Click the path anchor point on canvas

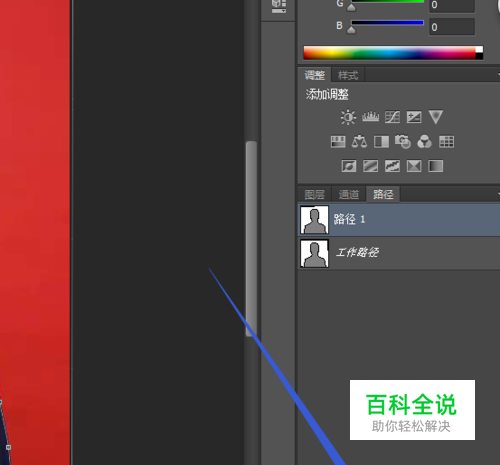(x=8, y=447)
